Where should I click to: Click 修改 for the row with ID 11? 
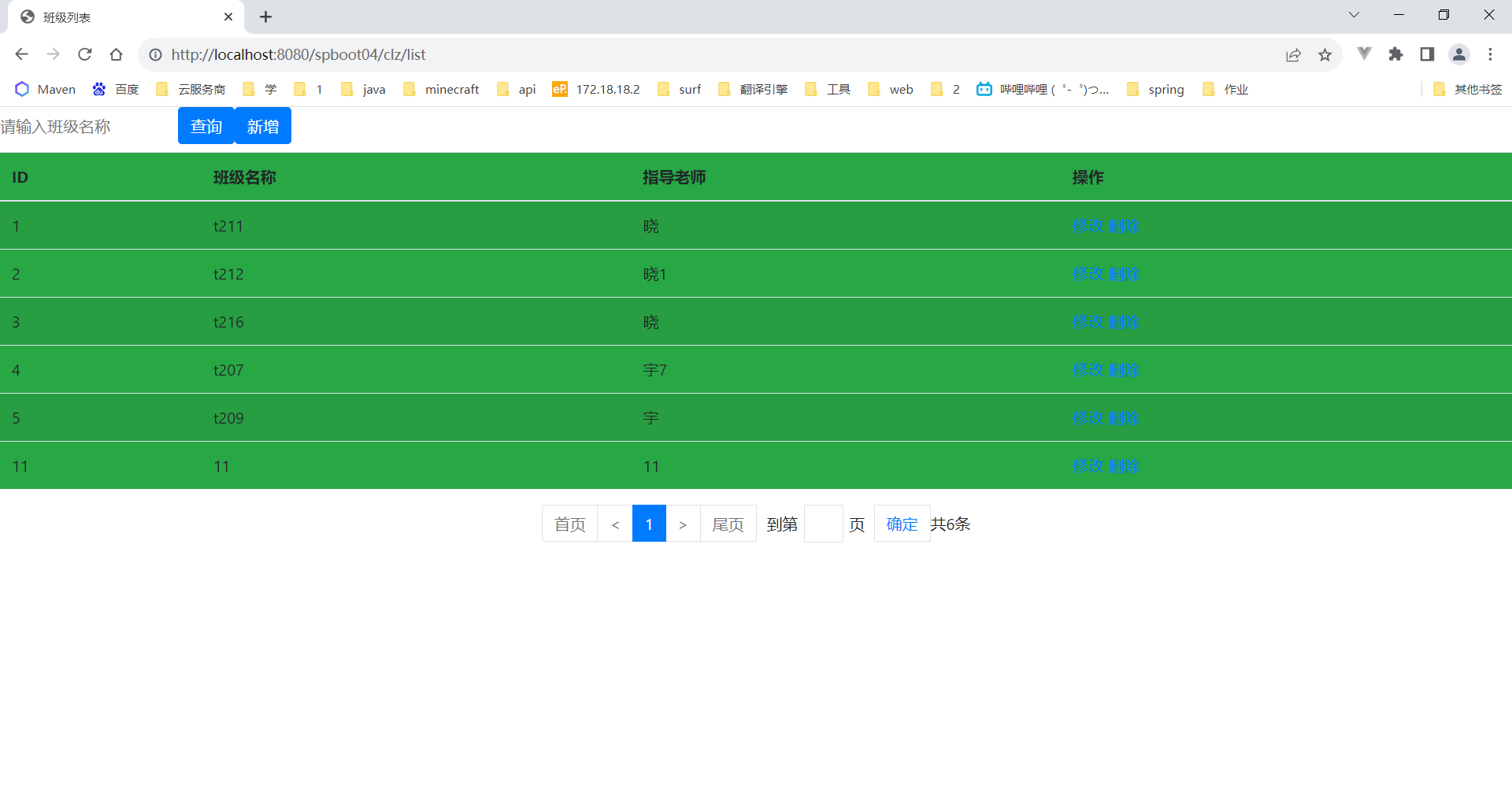(x=1088, y=466)
